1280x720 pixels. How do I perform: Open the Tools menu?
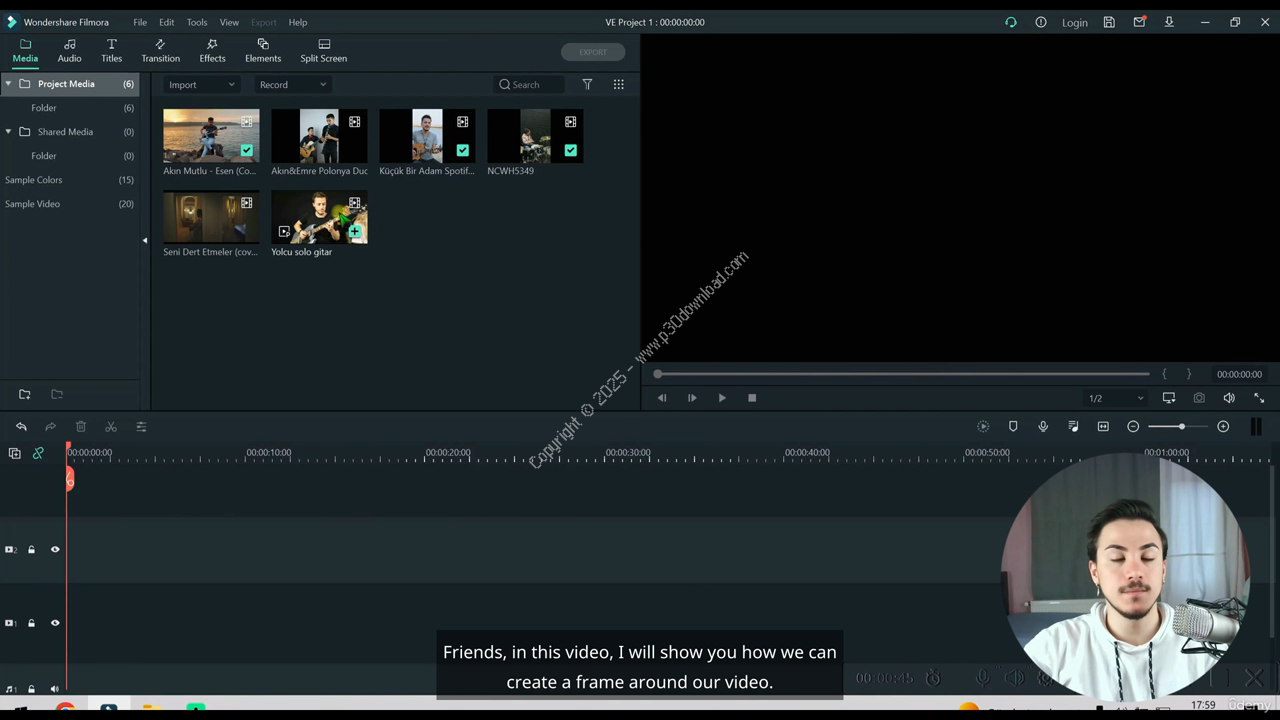[197, 22]
